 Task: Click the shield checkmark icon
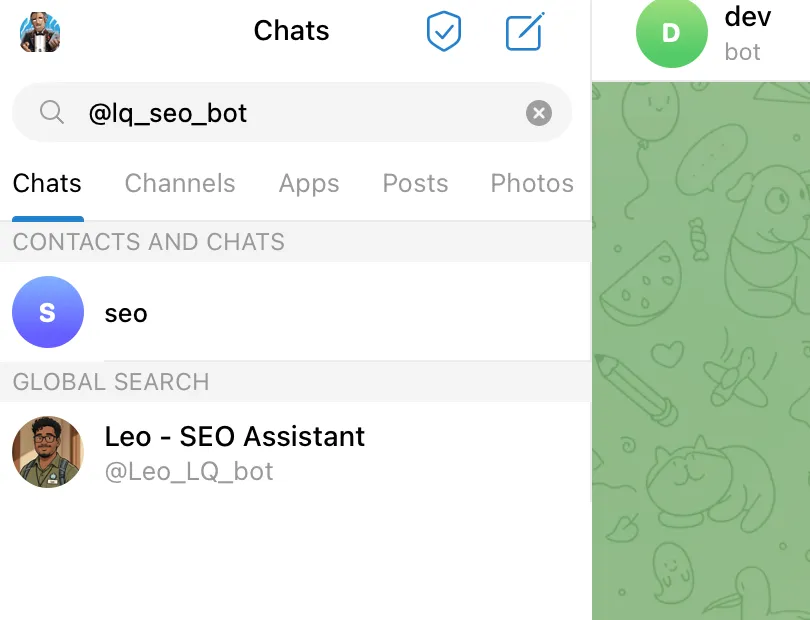coord(444,32)
